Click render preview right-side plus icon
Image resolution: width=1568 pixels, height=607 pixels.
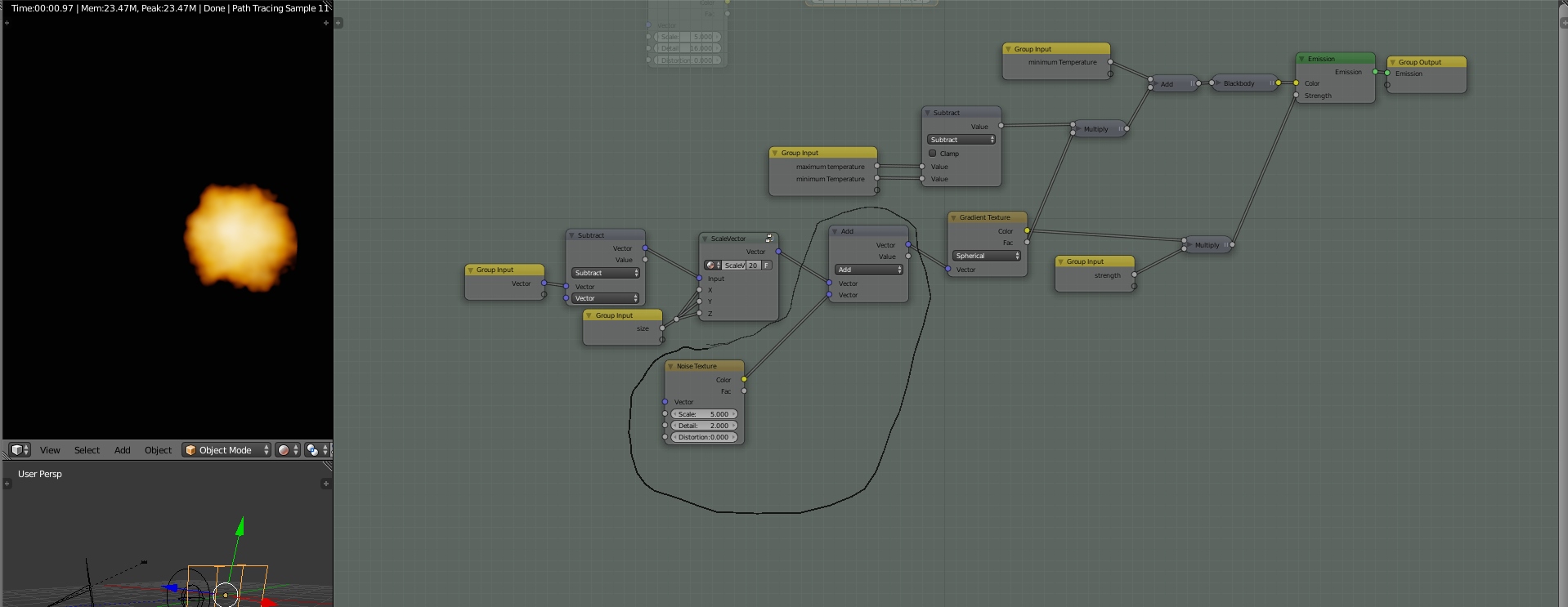coord(325,23)
